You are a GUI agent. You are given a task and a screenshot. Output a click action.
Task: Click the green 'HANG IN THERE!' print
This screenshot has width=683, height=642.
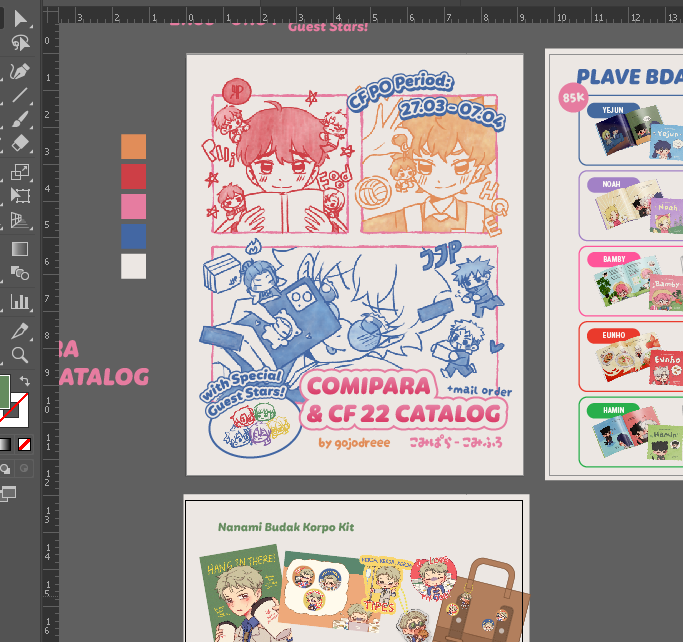click(242, 593)
